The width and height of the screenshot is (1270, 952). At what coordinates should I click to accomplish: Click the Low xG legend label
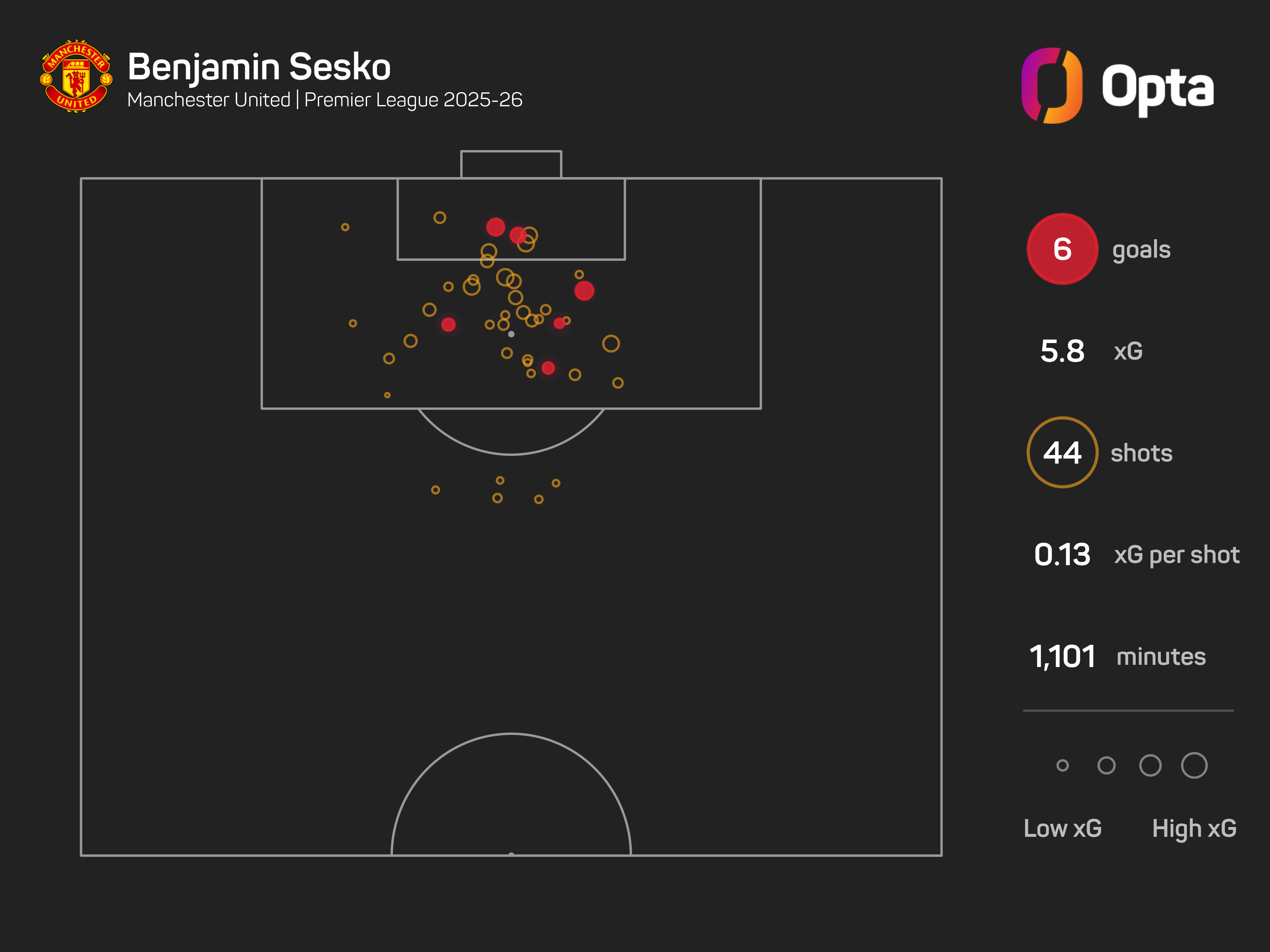pos(1062,829)
